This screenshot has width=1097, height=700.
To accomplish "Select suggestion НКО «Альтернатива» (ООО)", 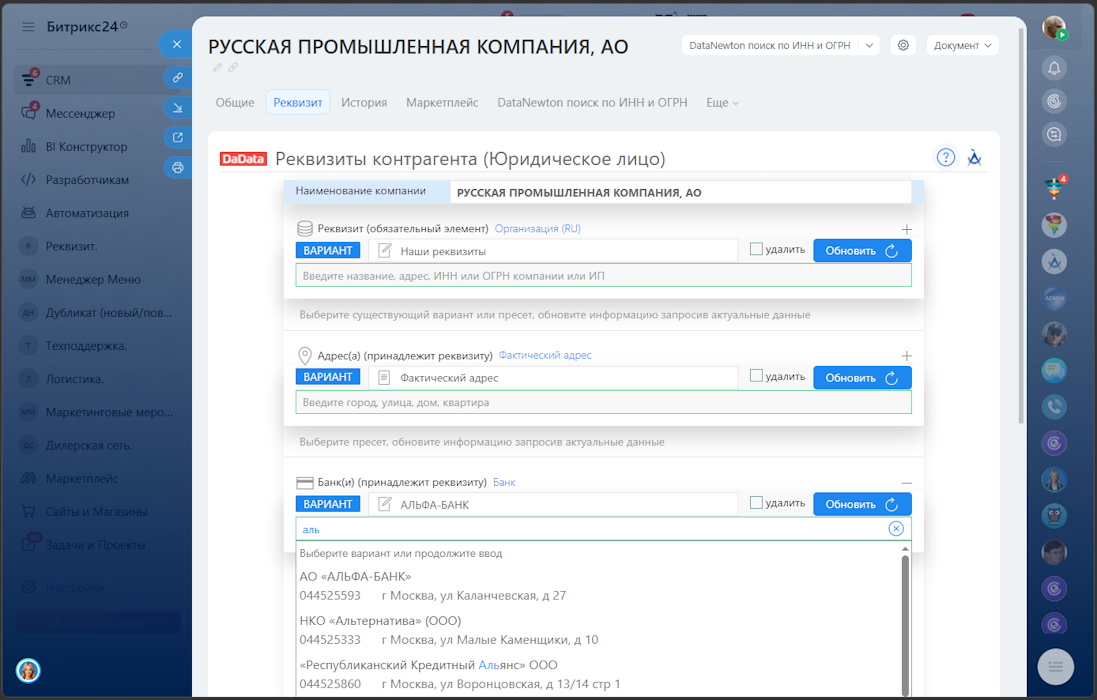I will [598, 630].
